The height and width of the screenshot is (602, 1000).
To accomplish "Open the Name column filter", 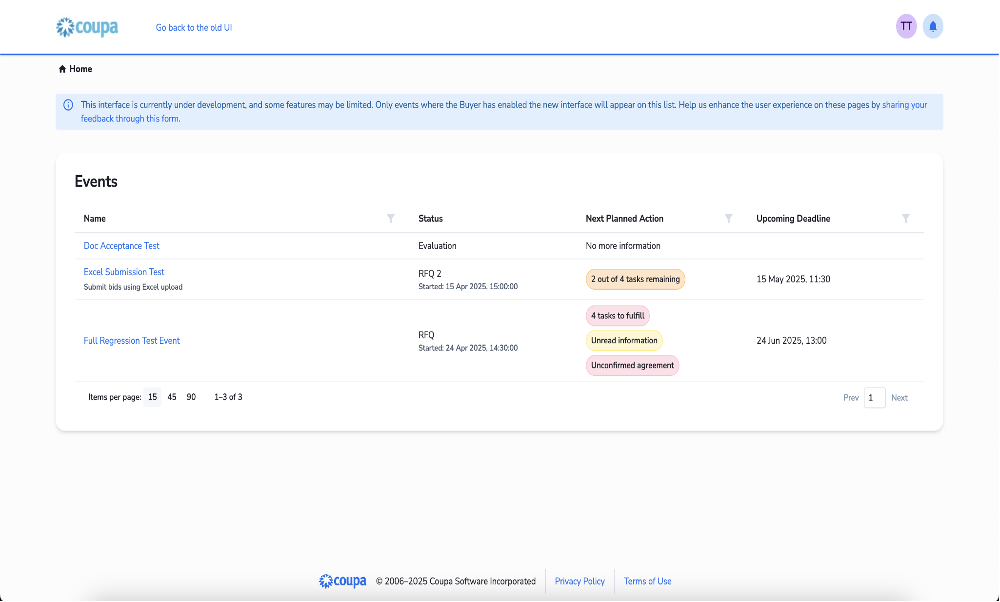I will tap(390, 218).
